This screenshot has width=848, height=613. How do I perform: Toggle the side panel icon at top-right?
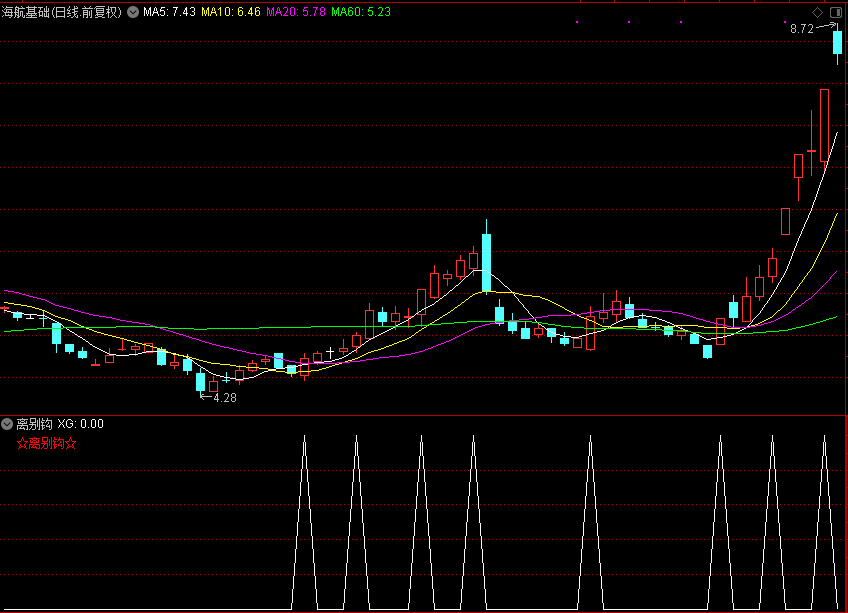tap(836, 12)
